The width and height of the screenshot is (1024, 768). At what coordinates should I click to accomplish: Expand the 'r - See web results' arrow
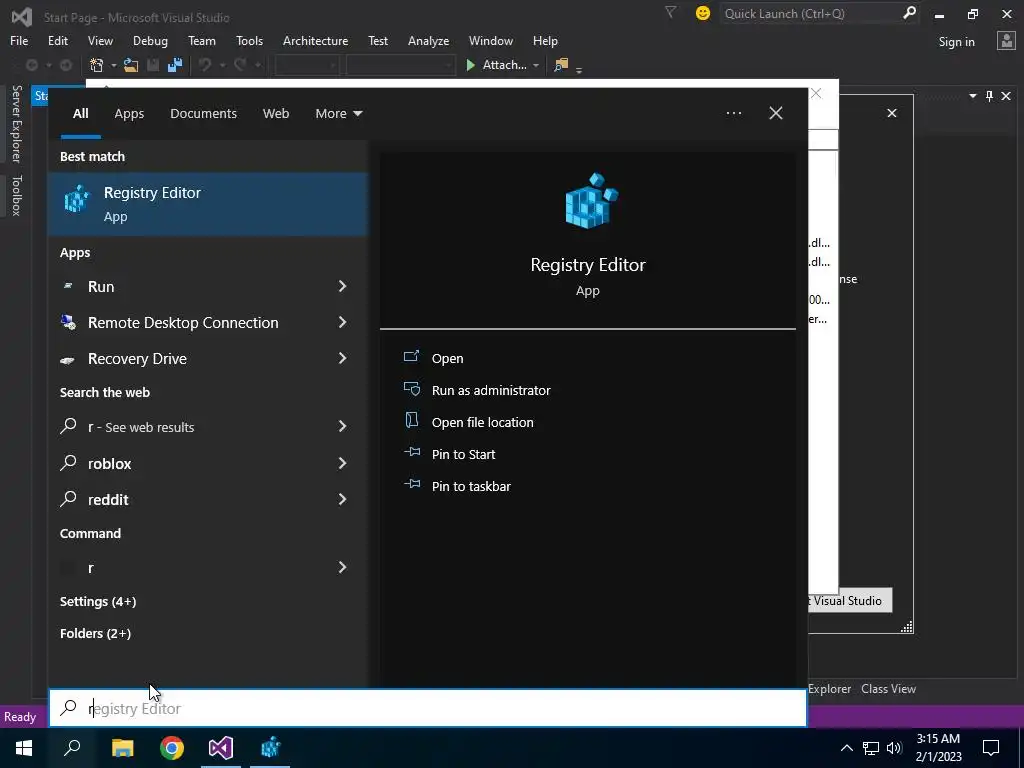click(342, 426)
